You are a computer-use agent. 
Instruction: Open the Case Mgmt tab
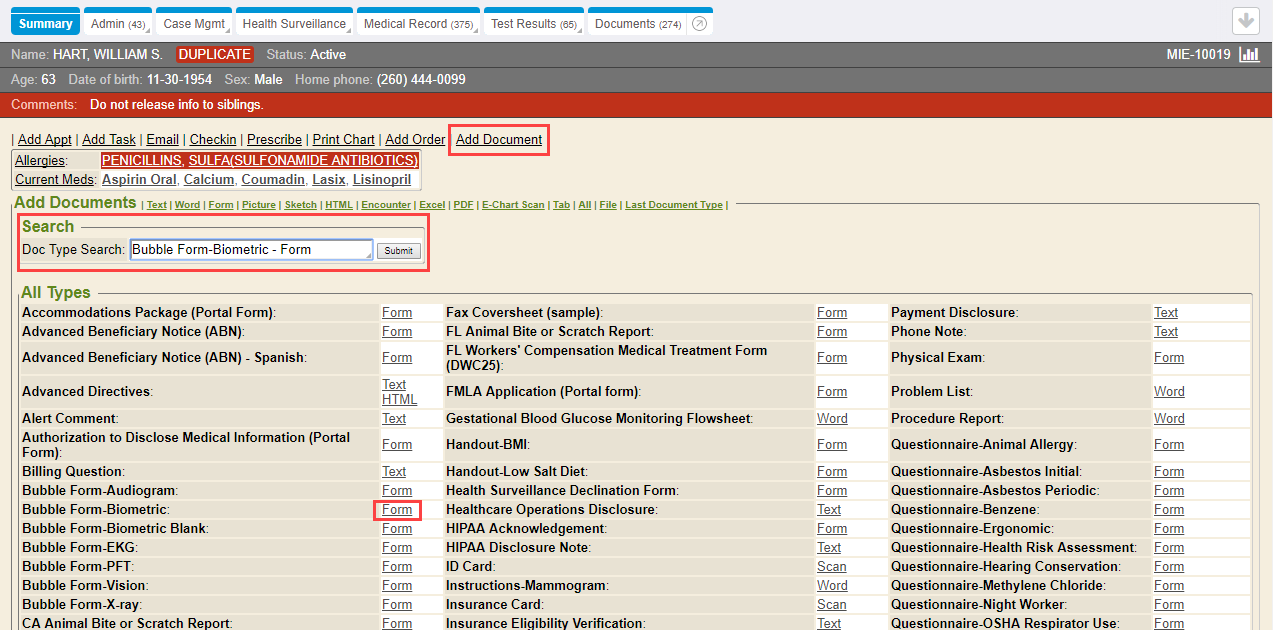[x=192, y=21]
